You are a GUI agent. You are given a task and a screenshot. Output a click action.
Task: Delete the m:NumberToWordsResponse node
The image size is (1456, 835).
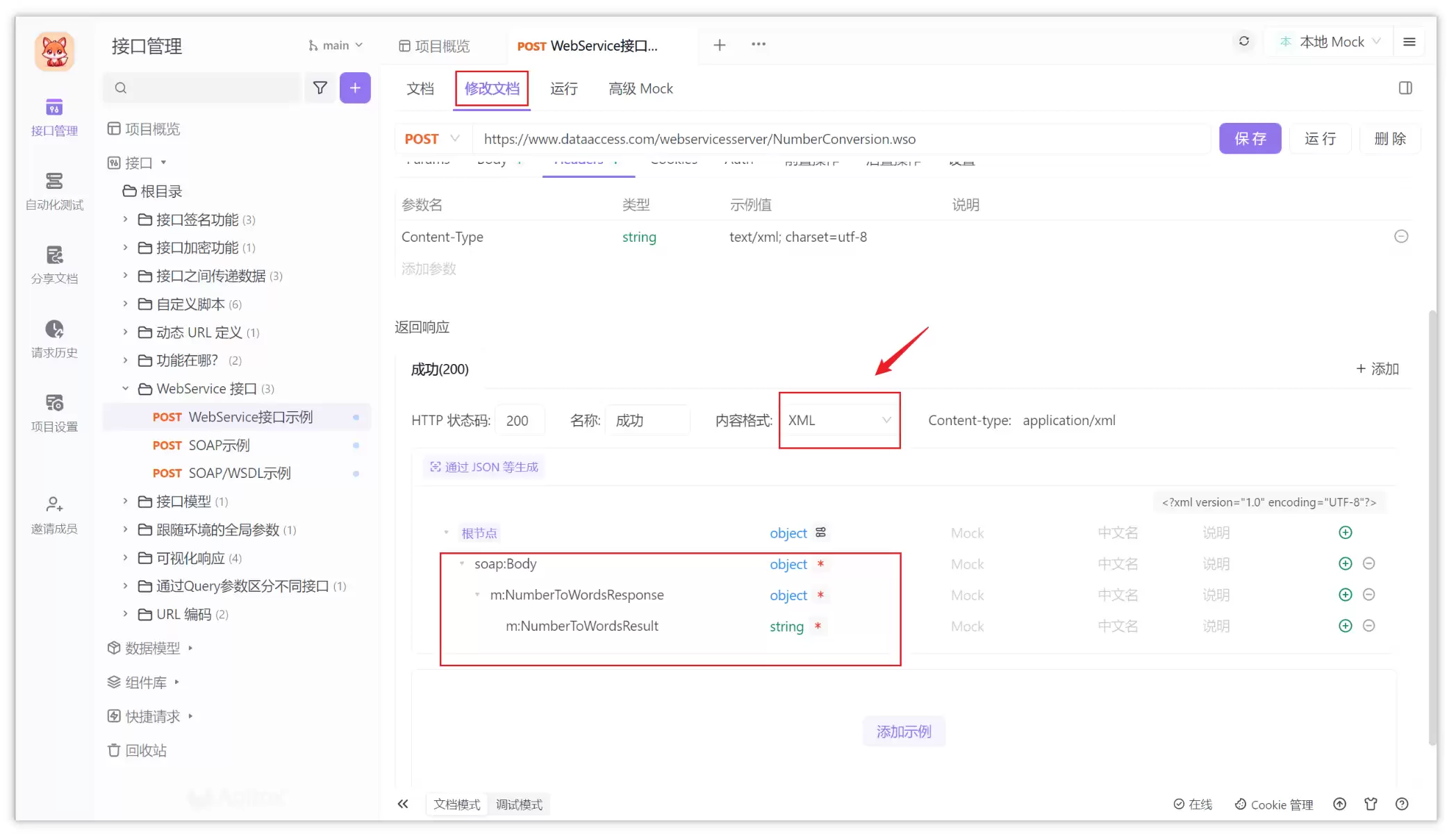point(1369,595)
